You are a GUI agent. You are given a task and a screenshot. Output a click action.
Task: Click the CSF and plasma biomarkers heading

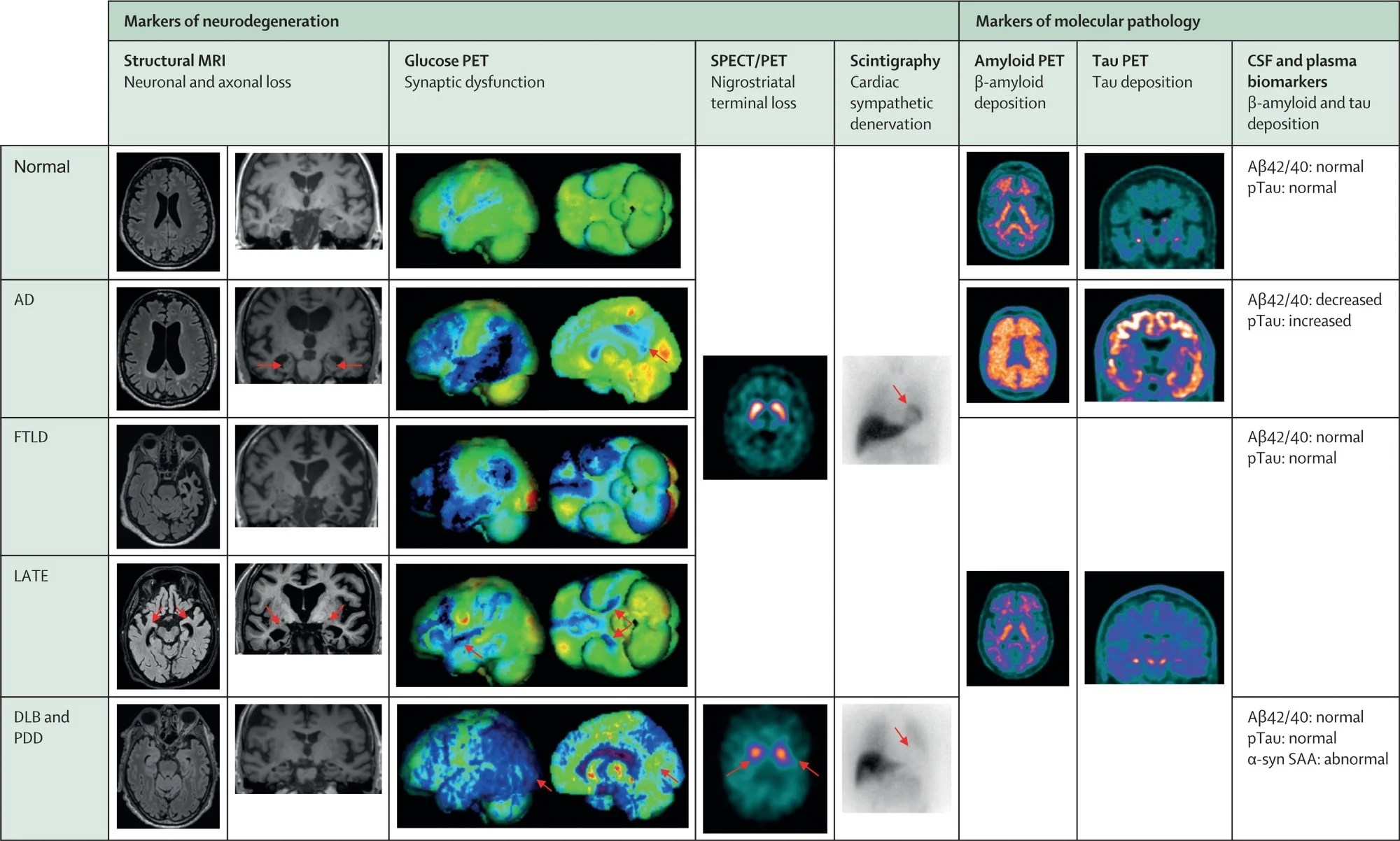click(1301, 71)
